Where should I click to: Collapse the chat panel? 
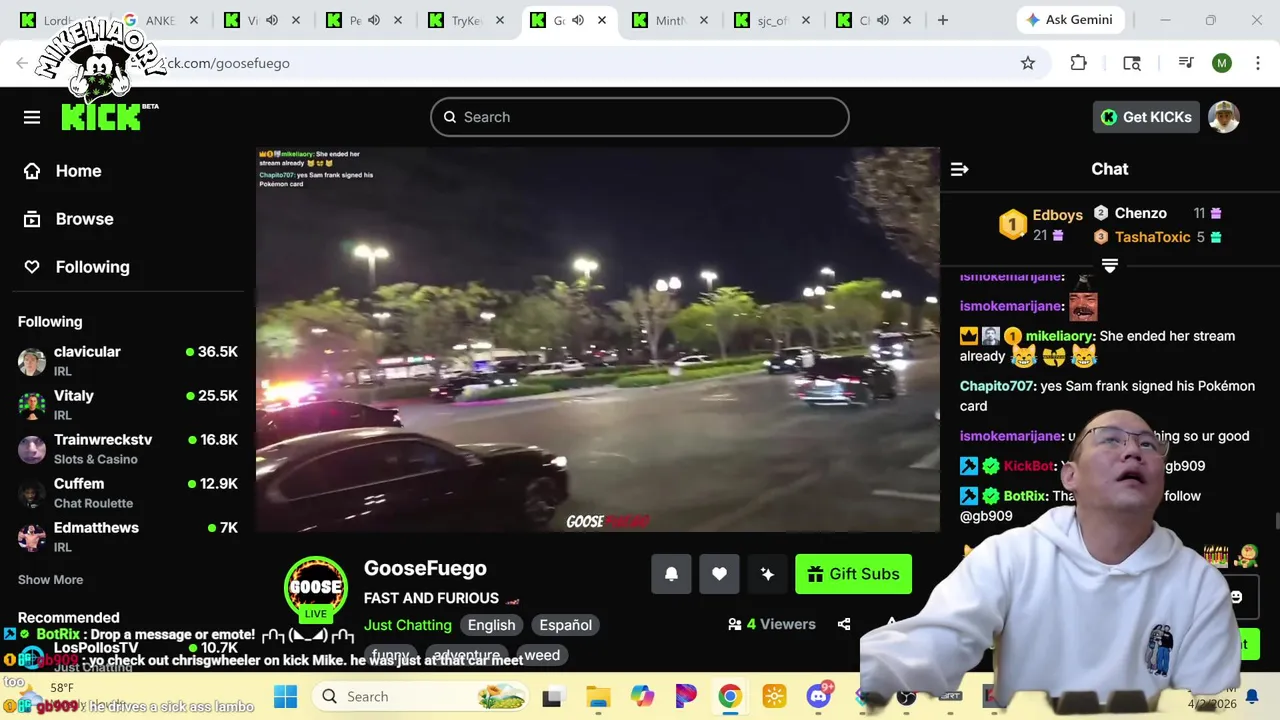pos(959,169)
